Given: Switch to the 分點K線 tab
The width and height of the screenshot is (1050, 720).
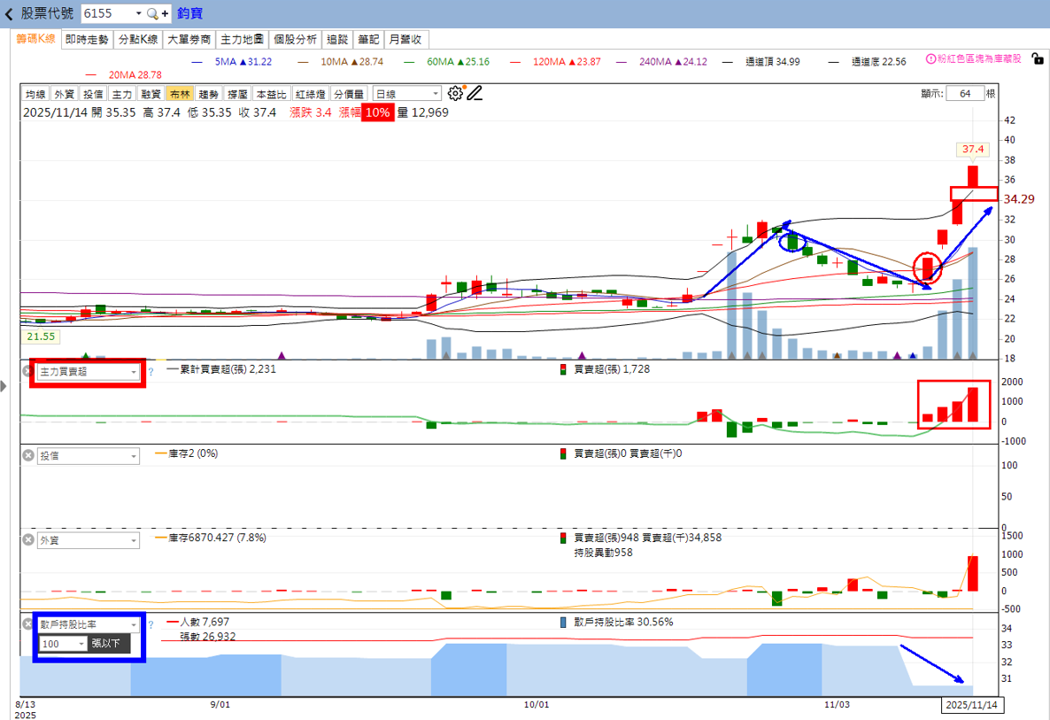Looking at the screenshot, I should coord(138,40).
